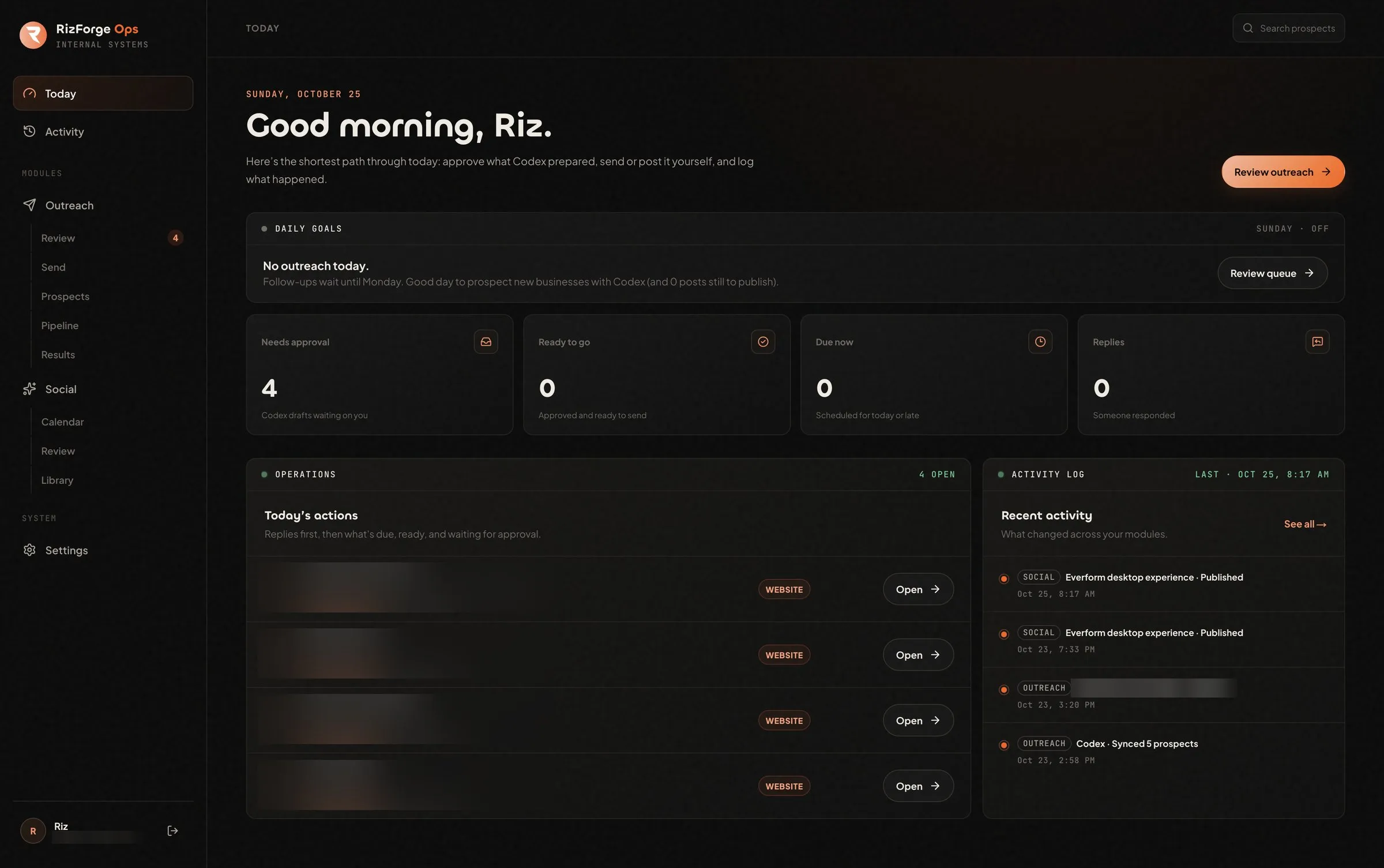Click the RizForge Ops logo icon
Screen dimensions: 1384x868
pos(33,35)
